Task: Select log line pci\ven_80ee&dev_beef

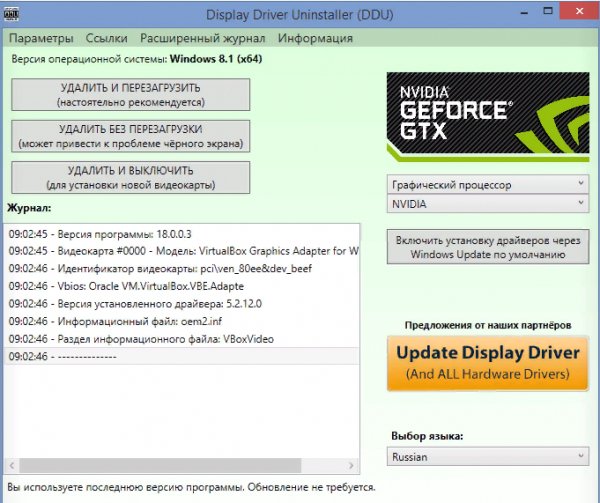Action: (182, 269)
